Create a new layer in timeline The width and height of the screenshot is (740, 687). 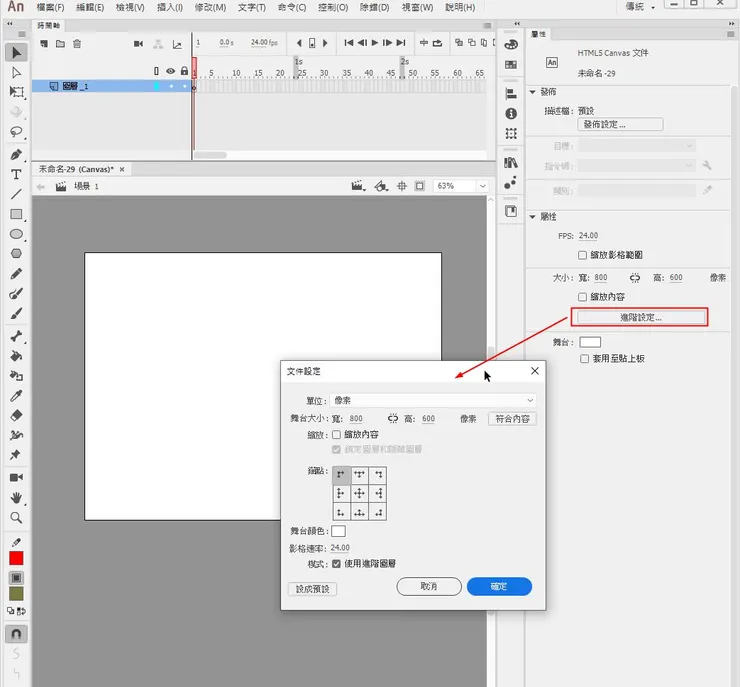coord(44,44)
